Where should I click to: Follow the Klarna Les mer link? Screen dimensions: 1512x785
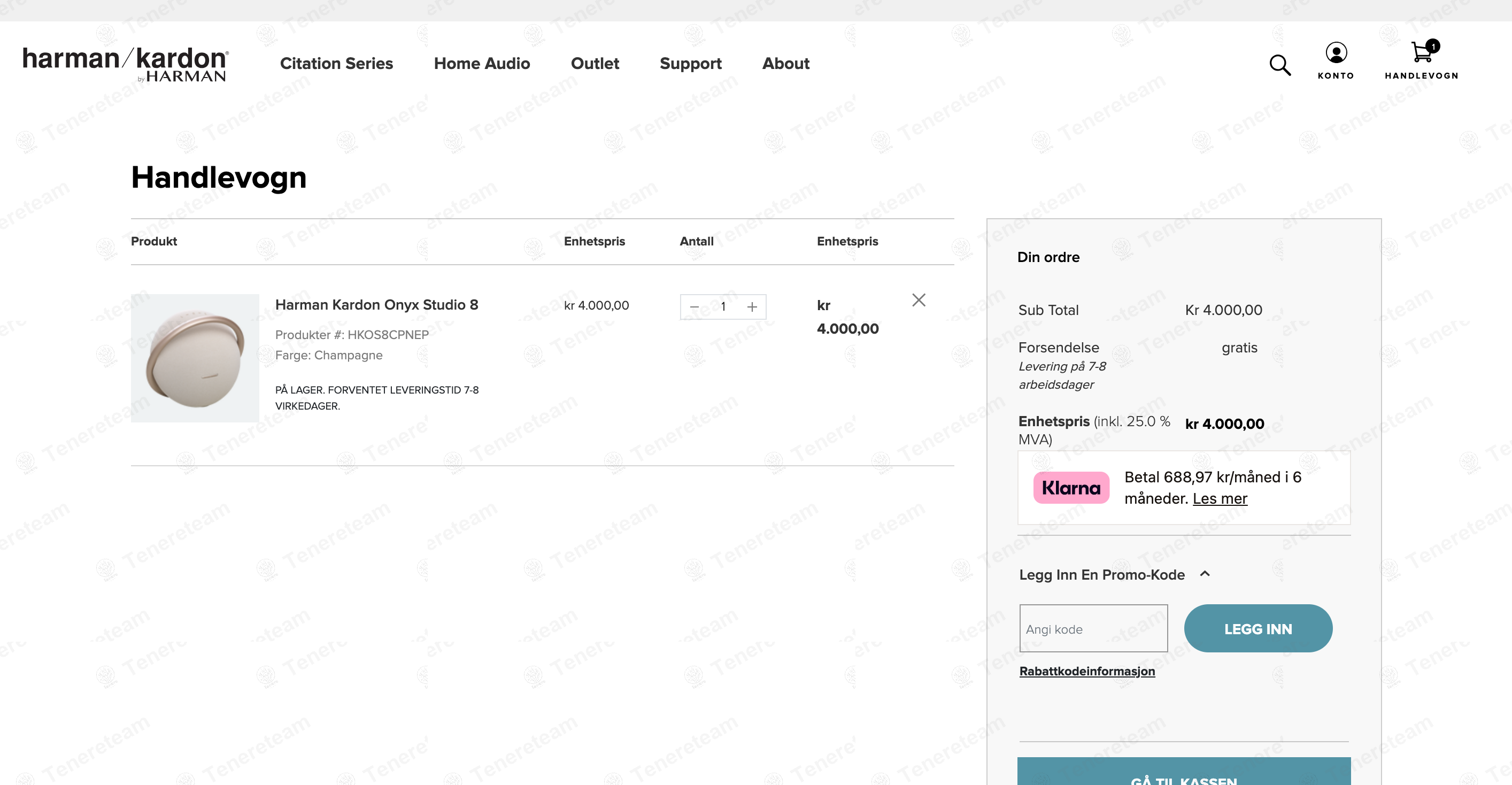coord(1220,498)
